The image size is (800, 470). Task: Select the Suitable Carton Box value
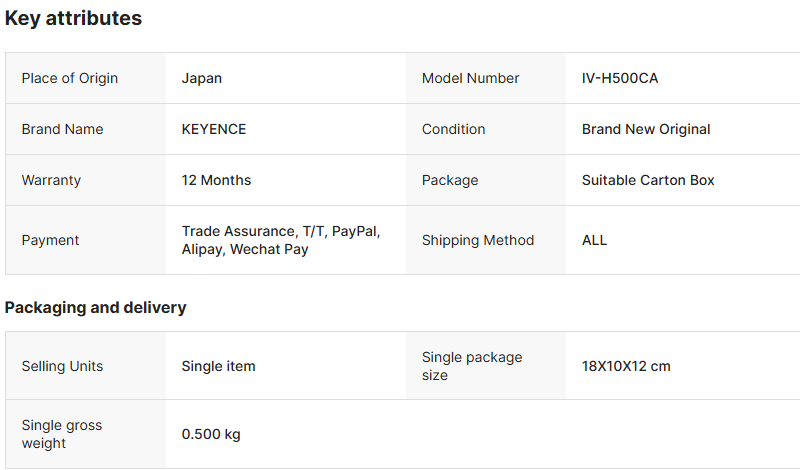point(648,180)
